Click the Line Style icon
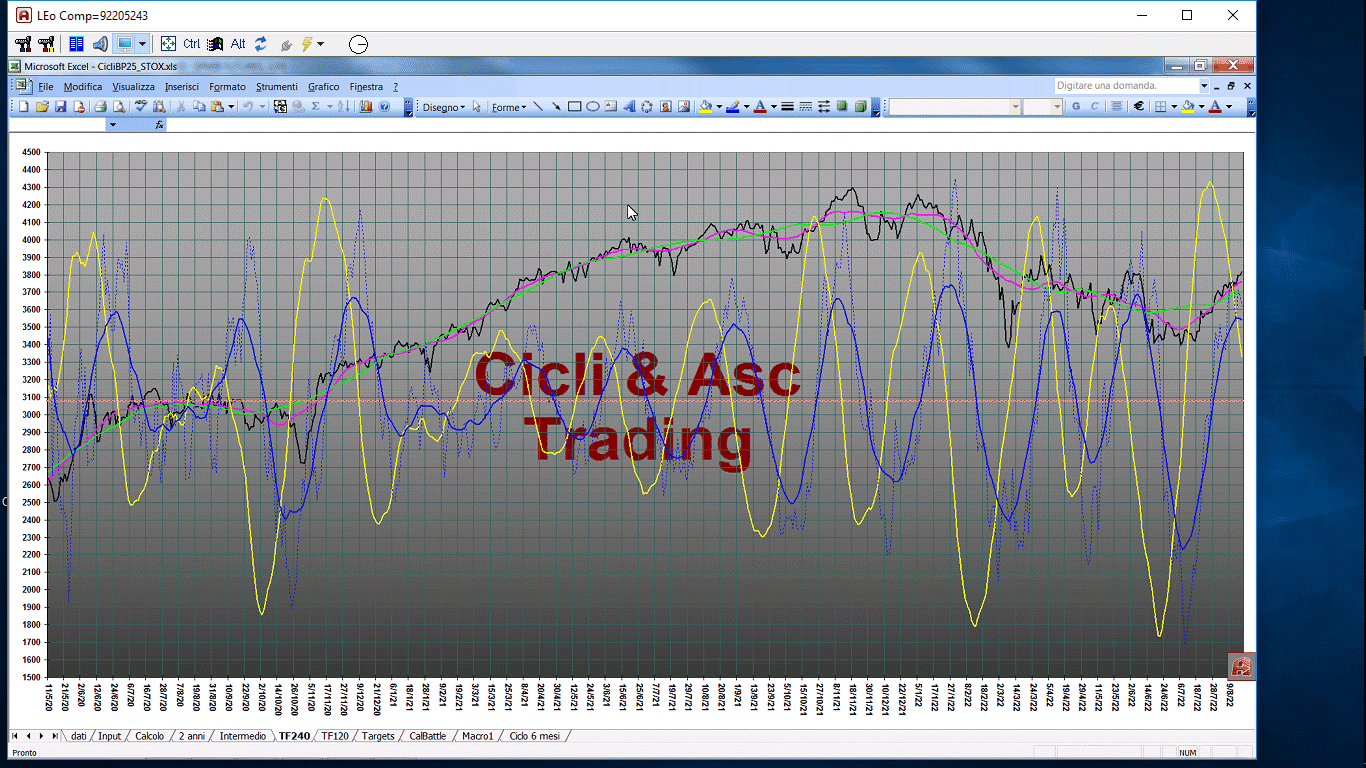This screenshot has height=768, width=1366. (787, 106)
